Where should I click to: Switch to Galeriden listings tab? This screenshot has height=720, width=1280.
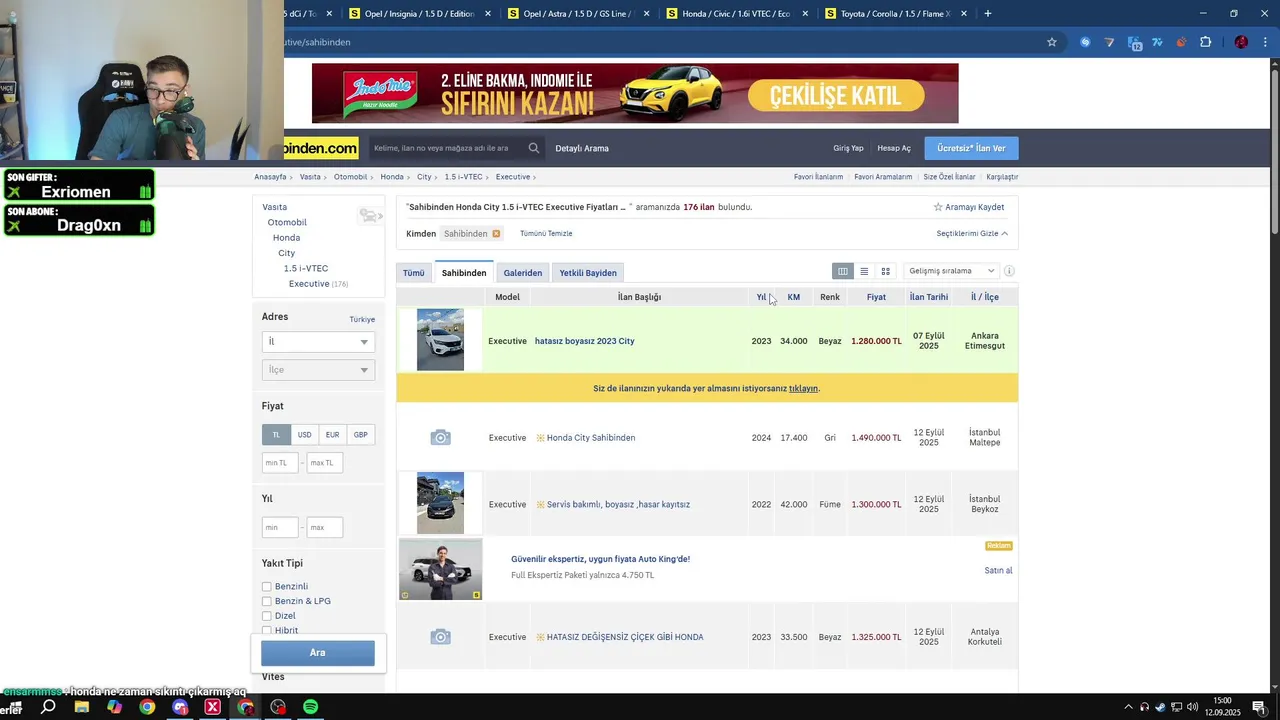[x=523, y=273]
